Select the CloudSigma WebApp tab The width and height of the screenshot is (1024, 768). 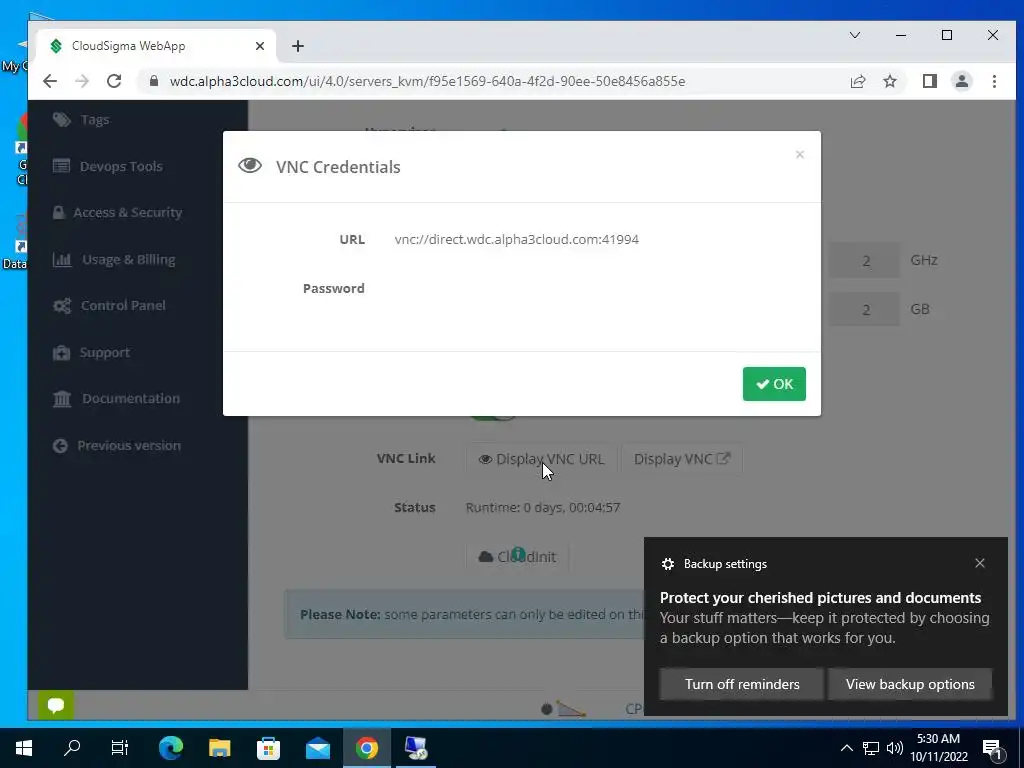[x=157, y=46]
